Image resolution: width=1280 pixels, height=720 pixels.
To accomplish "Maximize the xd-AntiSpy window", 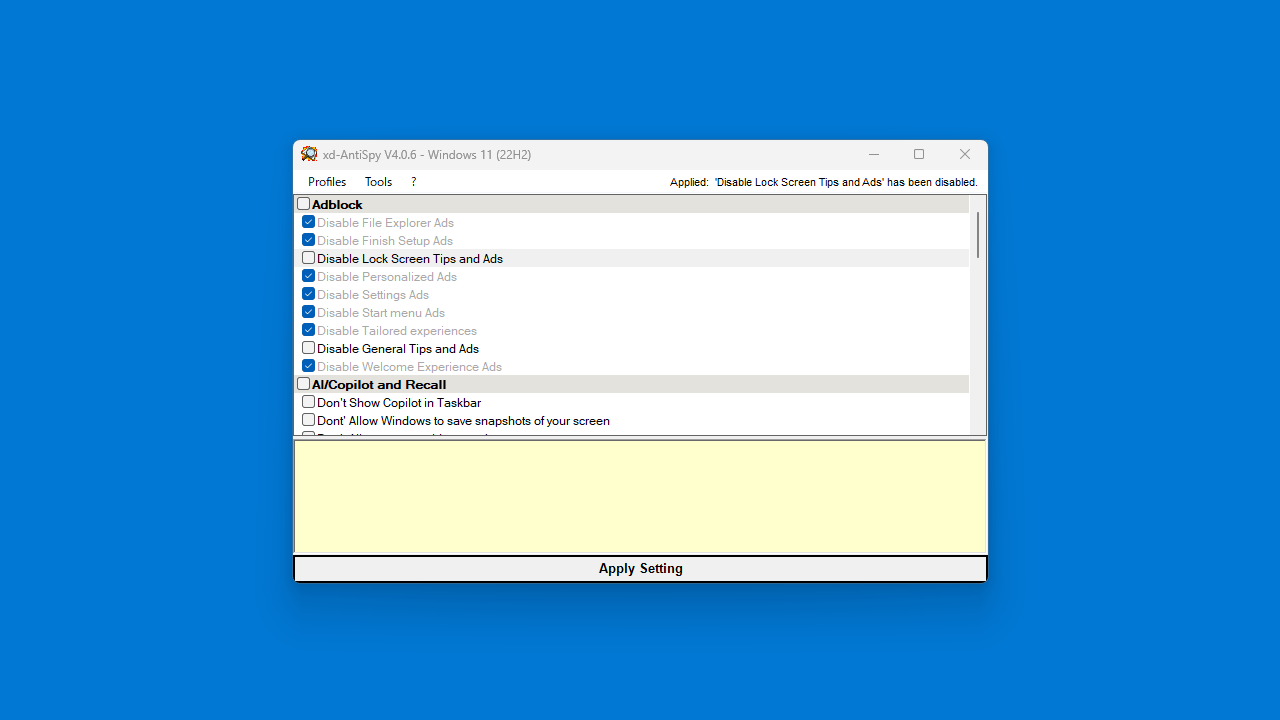I will coord(919,154).
